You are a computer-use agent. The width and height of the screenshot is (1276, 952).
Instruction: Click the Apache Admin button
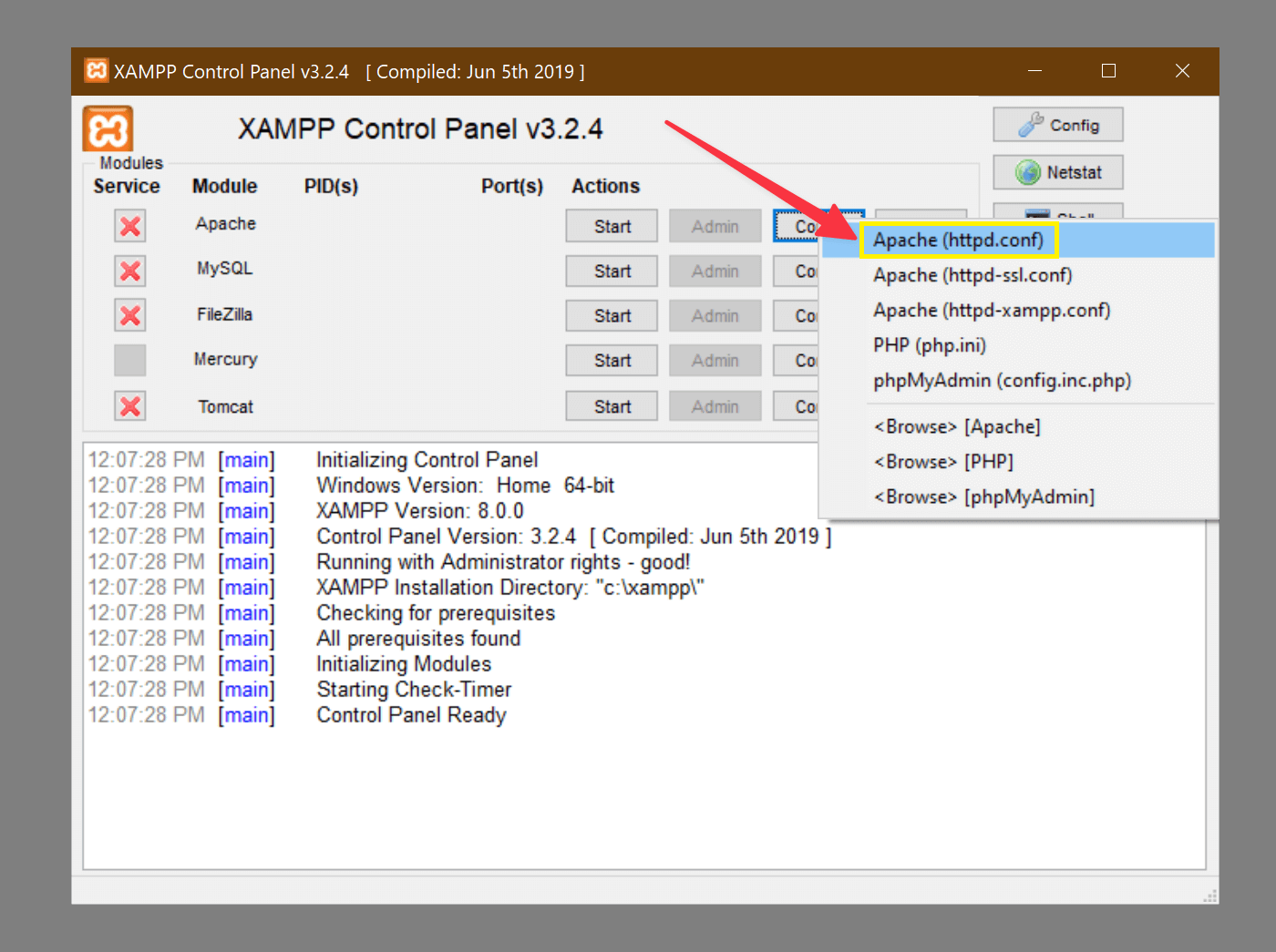point(715,226)
